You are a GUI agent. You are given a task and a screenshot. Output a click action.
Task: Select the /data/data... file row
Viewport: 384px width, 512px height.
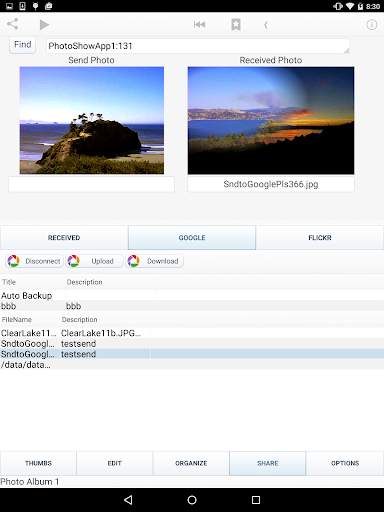192,365
